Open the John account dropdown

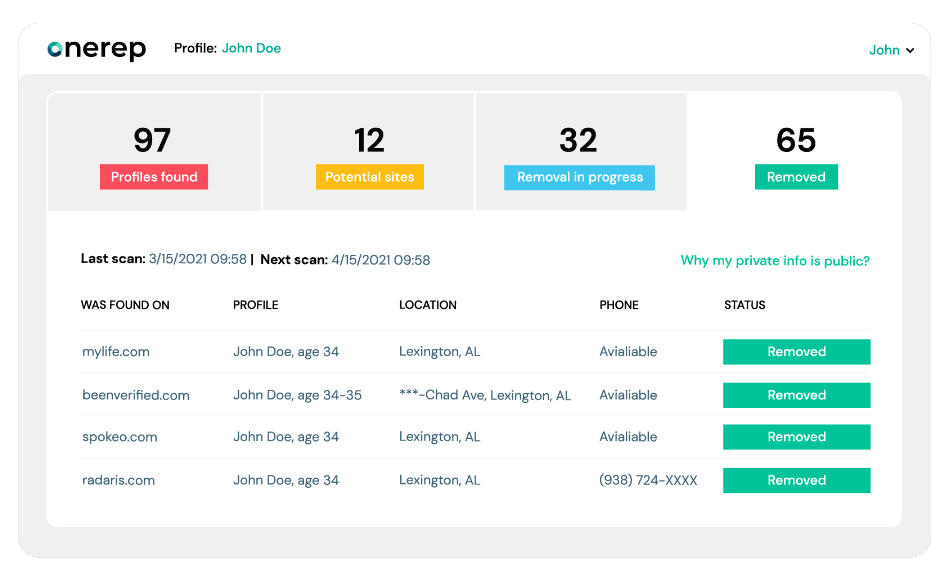(x=891, y=50)
